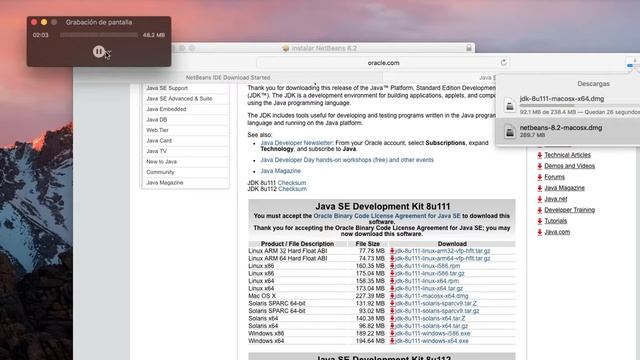The width and height of the screenshot is (640, 360).
Task: Open Java.com link
Action: pos(557,232)
